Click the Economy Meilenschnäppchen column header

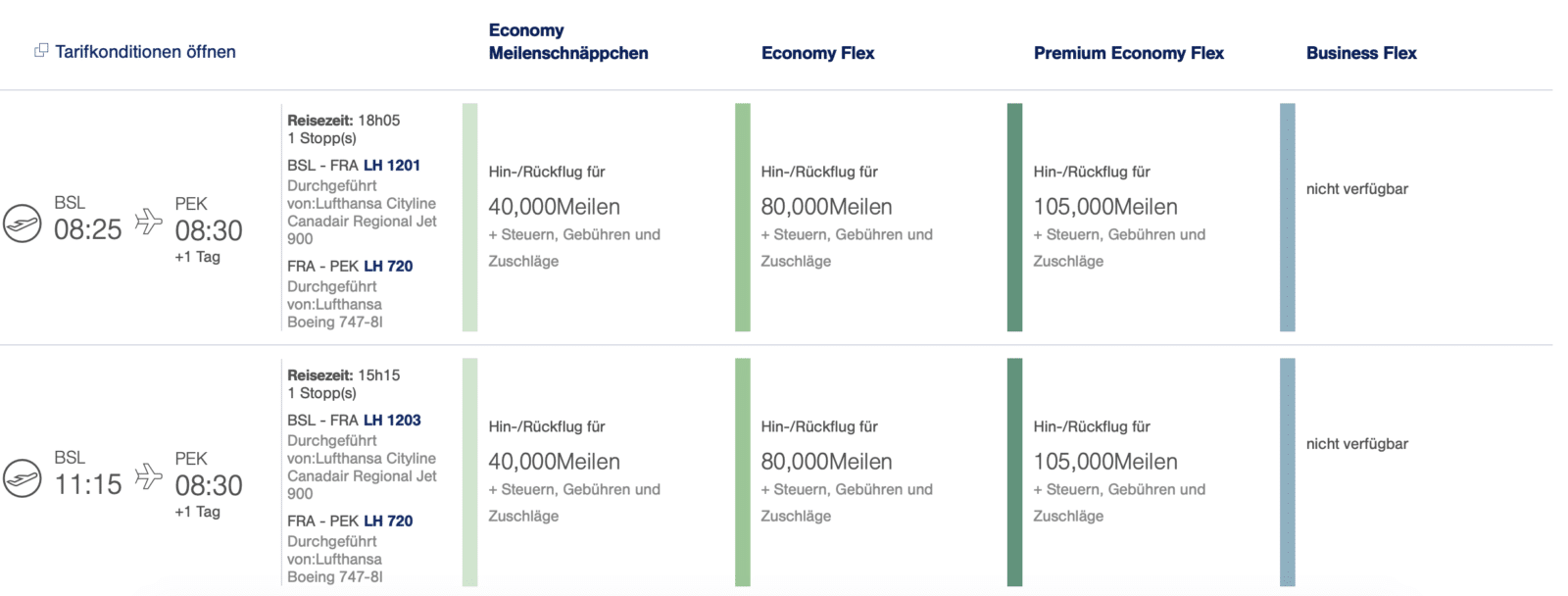[x=568, y=42]
